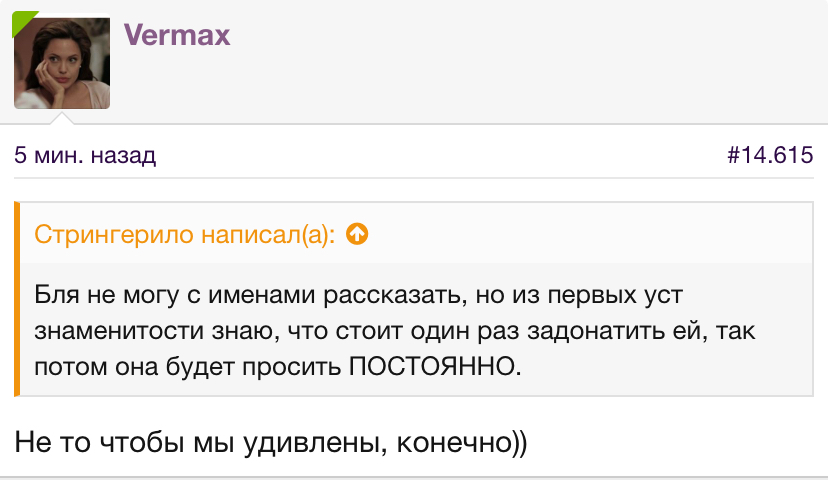828x480 pixels.
Task: Click the orange left border of the quote
Action: pos(17,299)
